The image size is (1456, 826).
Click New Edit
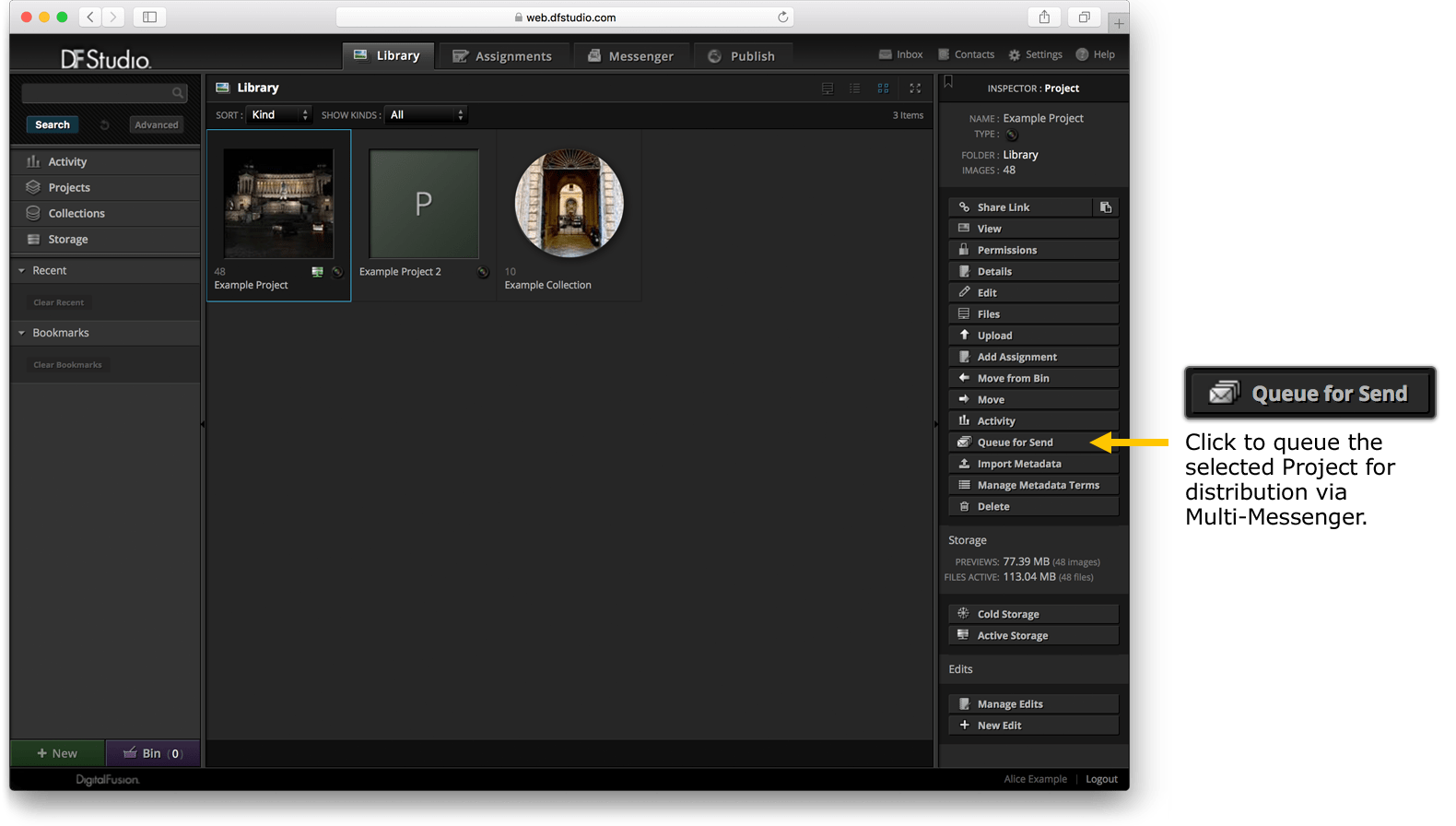(1033, 726)
